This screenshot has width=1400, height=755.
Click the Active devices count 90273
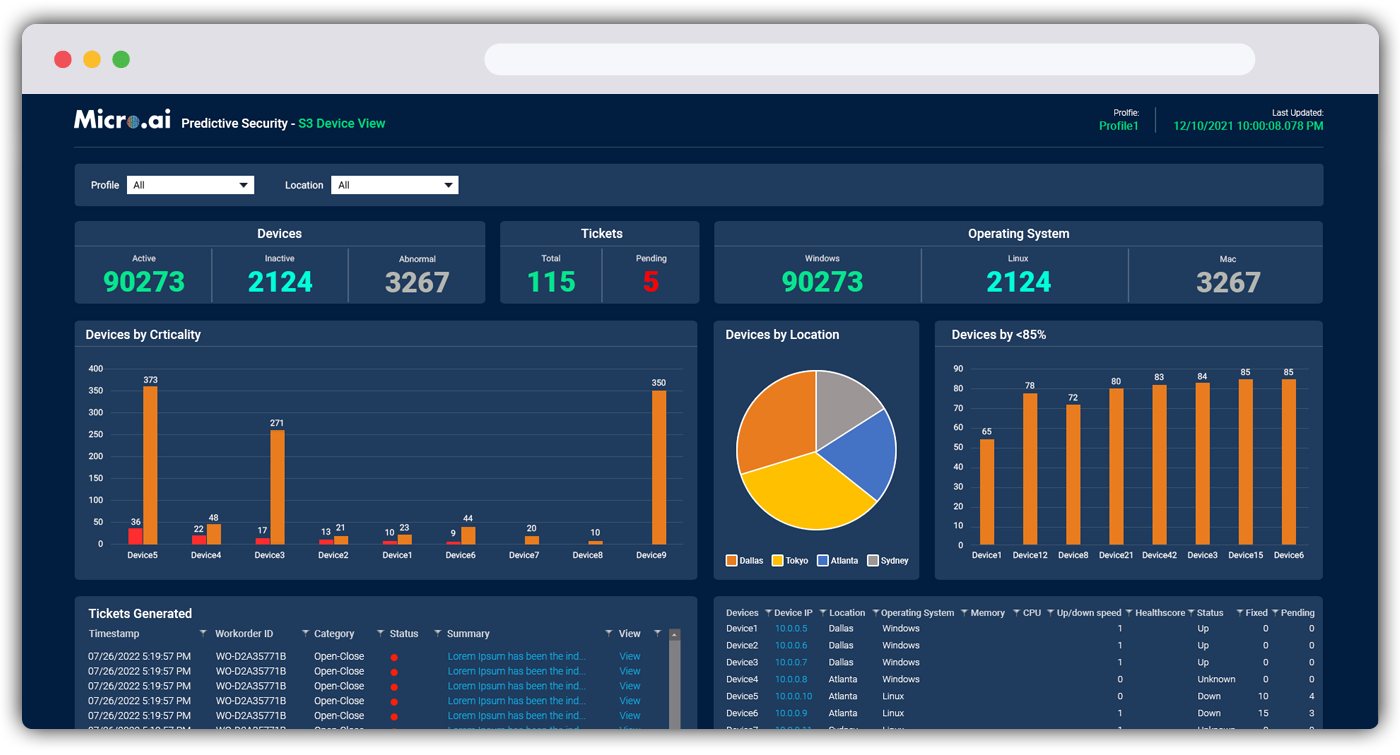(x=144, y=282)
